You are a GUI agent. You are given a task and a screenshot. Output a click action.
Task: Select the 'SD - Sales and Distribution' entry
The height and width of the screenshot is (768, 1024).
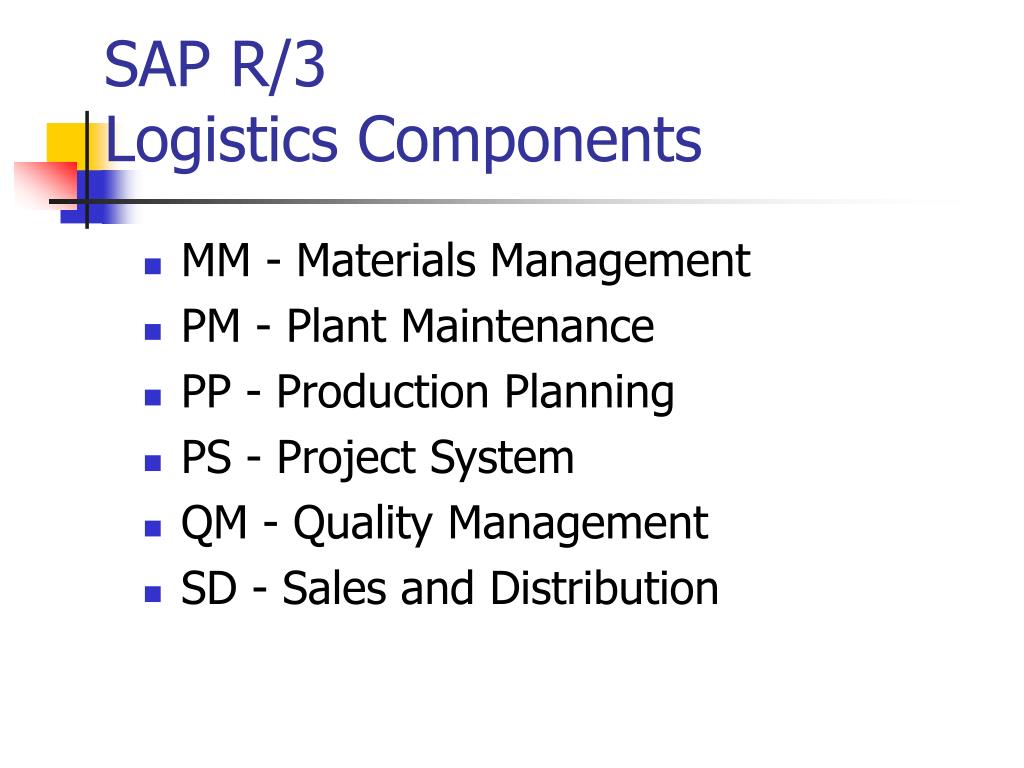coord(450,588)
